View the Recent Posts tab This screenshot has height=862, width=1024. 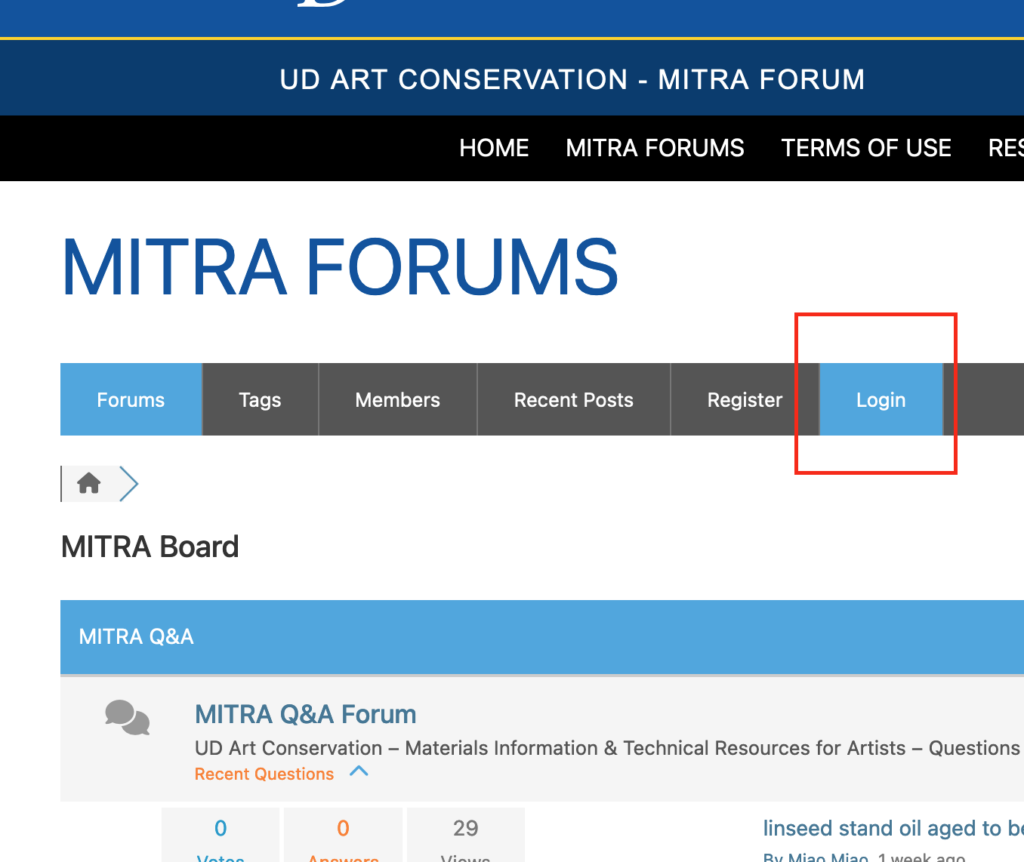coord(573,400)
